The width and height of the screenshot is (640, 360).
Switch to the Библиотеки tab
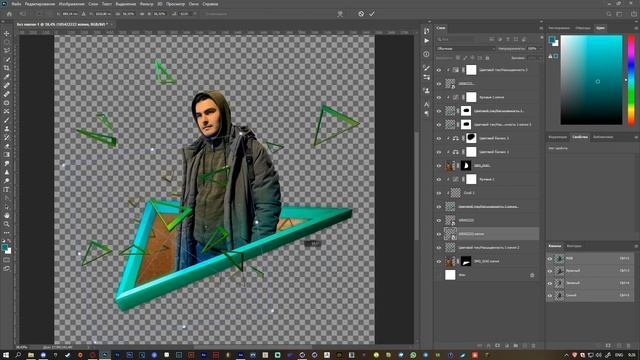coord(603,137)
